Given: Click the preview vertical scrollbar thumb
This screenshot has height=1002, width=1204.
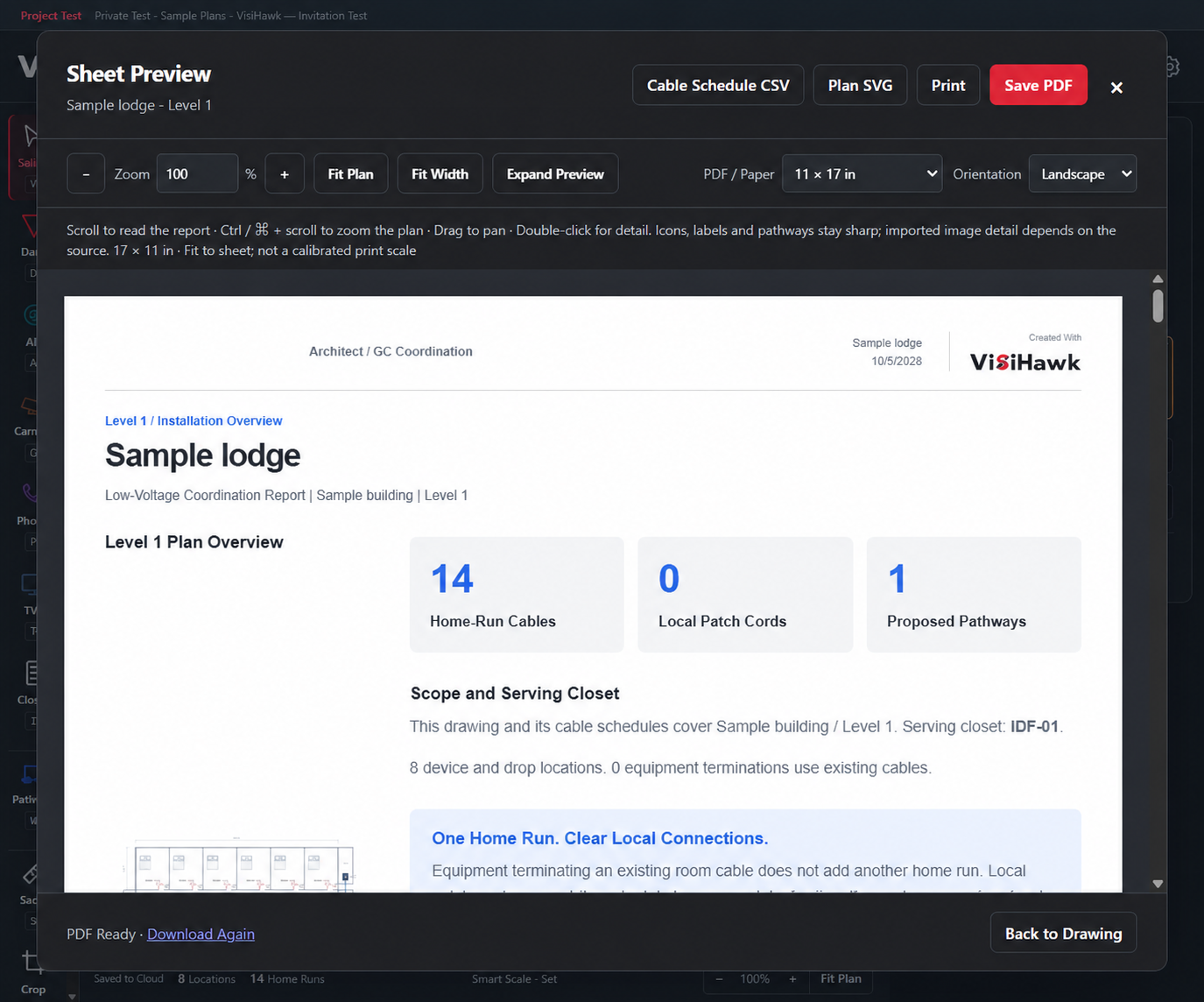Looking at the screenshot, I should (x=1158, y=306).
